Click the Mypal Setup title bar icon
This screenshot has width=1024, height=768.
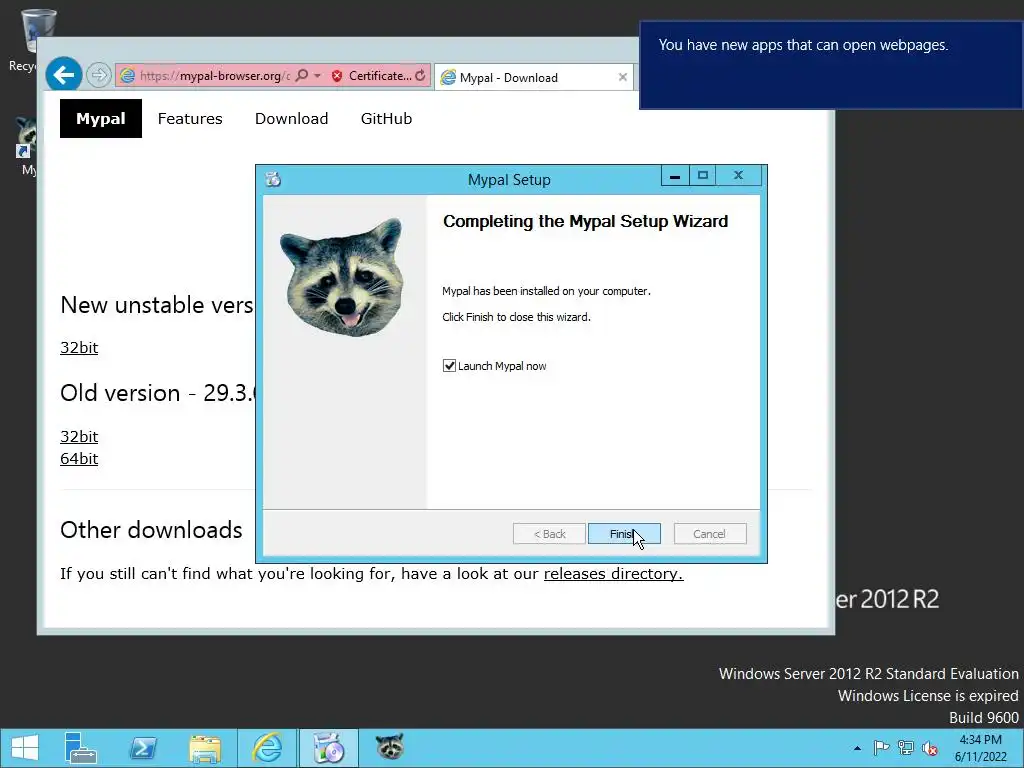pos(273,179)
